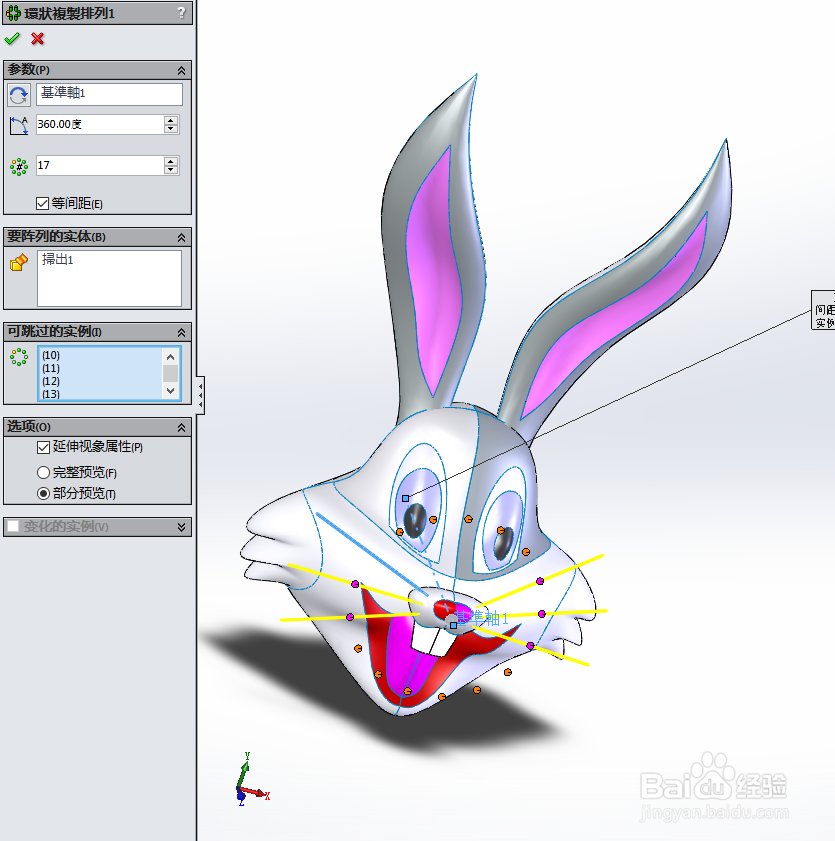Select skipped instance (11) in the list
This screenshot has height=841, width=835.
51,368
